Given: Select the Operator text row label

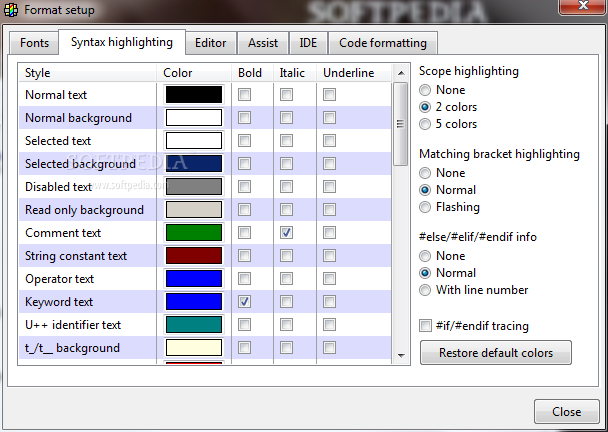Looking at the screenshot, I should 59,279.
